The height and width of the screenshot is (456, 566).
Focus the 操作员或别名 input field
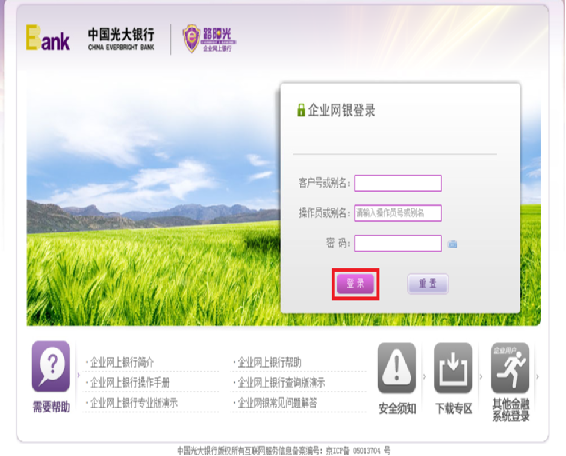(x=398, y=213)
